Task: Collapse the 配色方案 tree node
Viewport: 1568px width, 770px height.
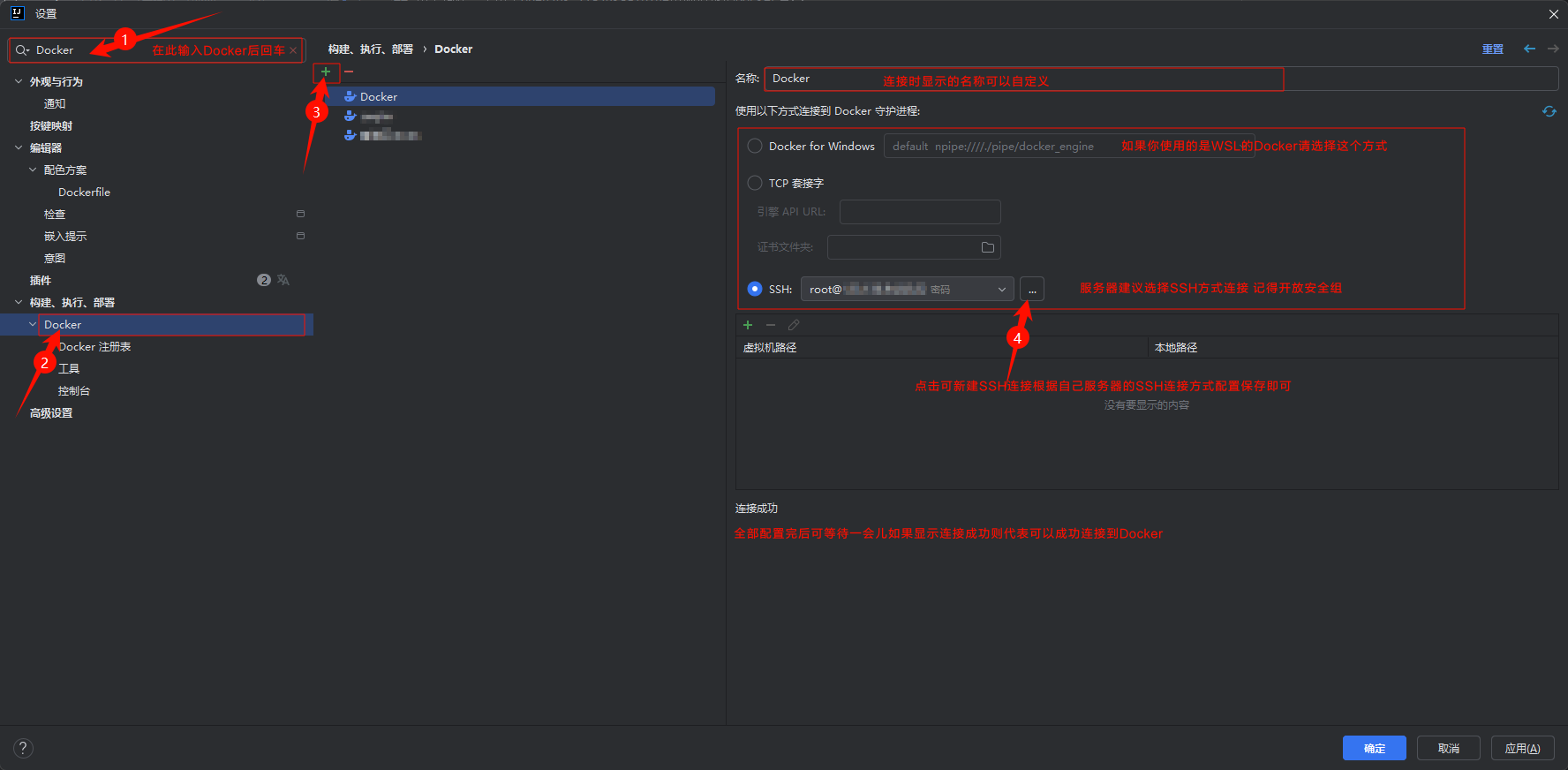Action: pos(33,170)
